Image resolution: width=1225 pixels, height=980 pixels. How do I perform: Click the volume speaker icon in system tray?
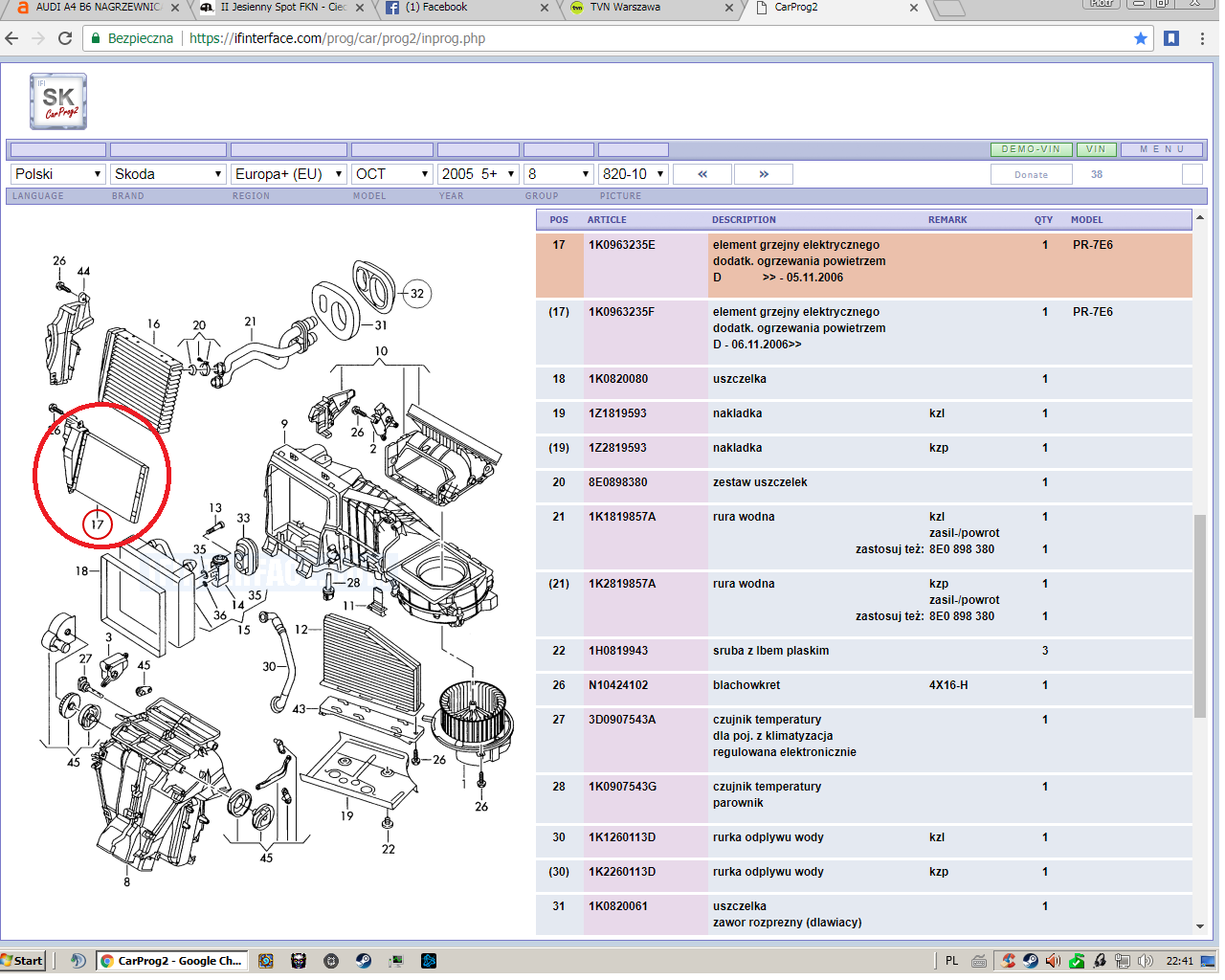click(x=1145, y=961)
